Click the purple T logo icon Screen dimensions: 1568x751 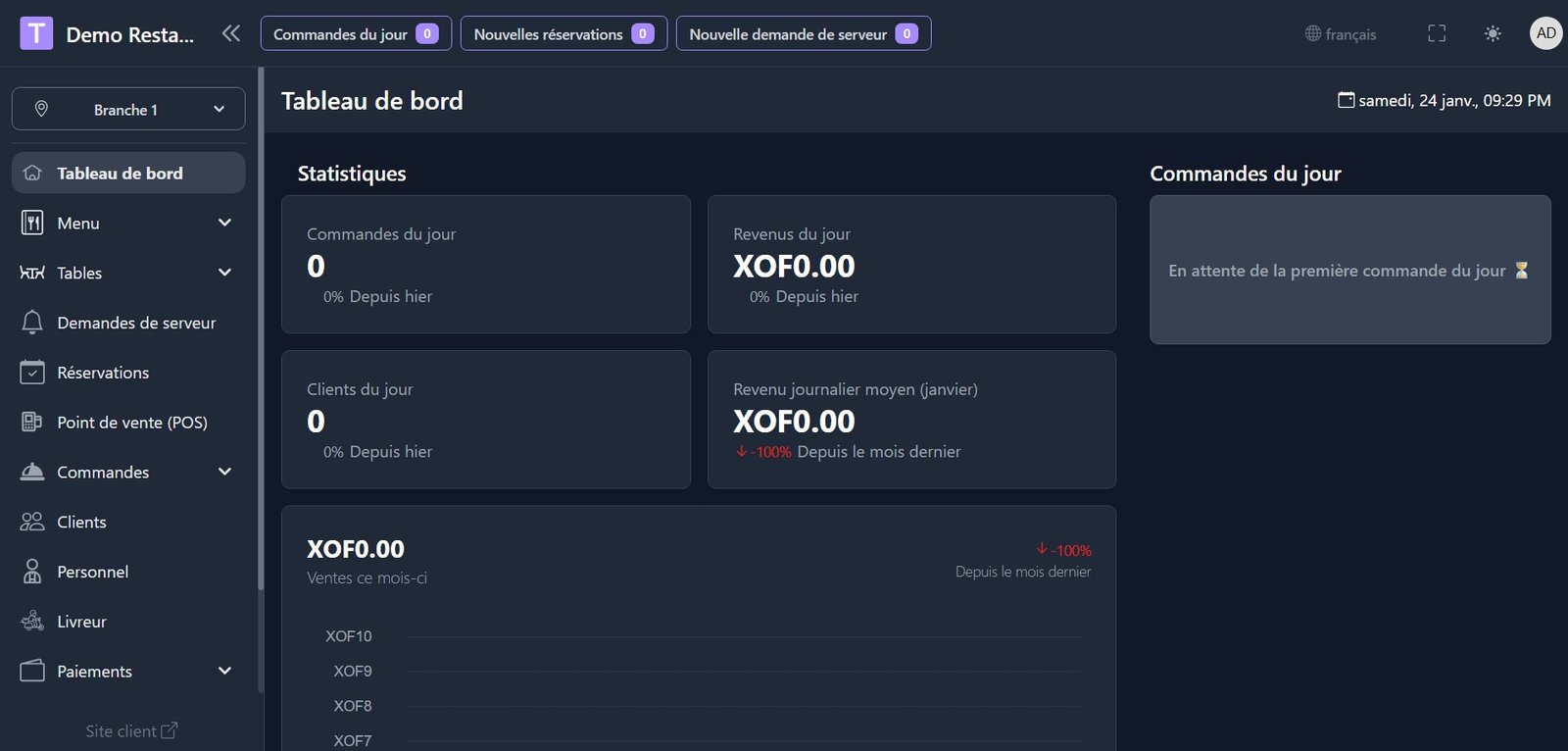click(36, 33)
